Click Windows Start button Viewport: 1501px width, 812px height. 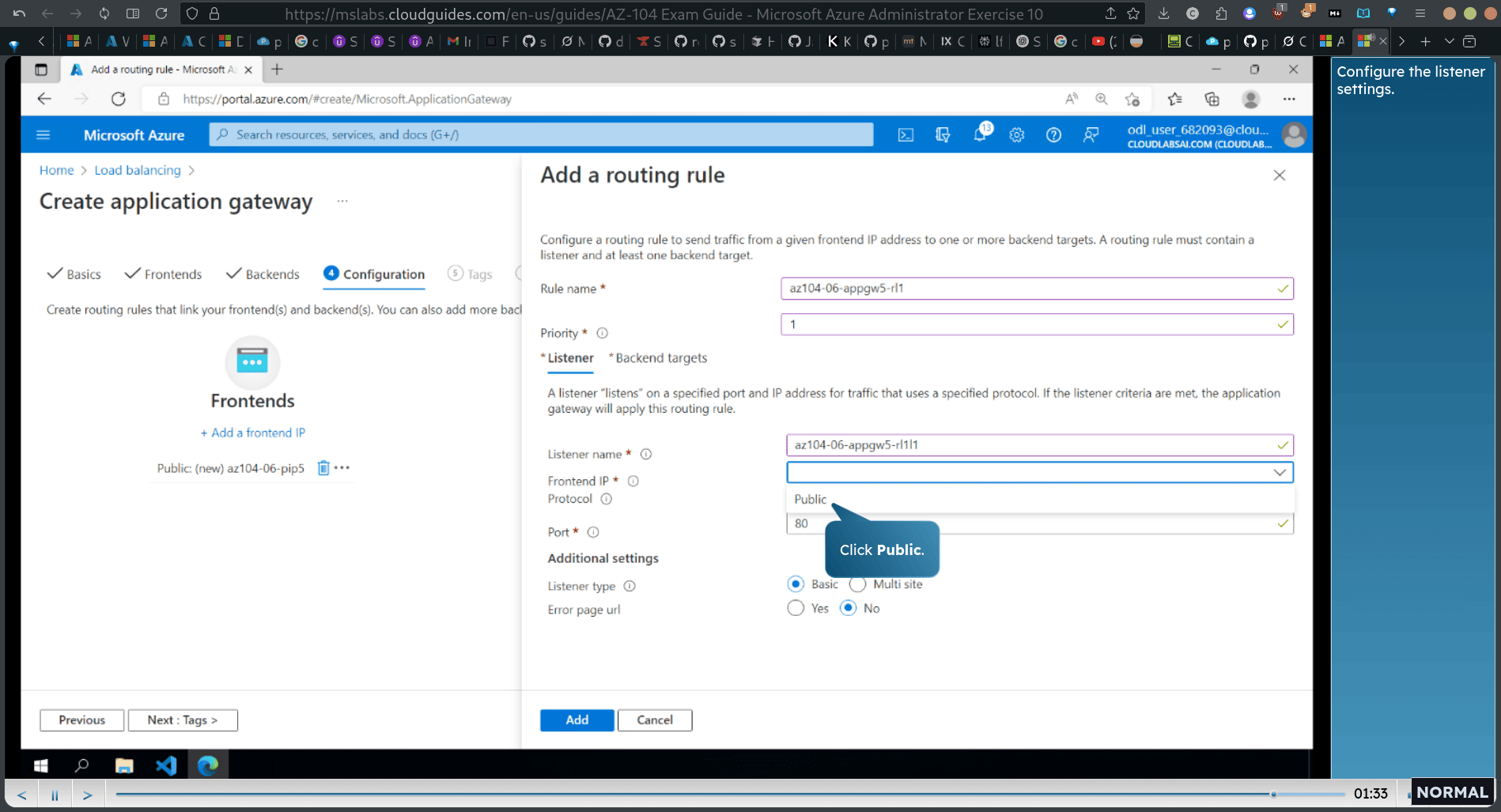41,765
